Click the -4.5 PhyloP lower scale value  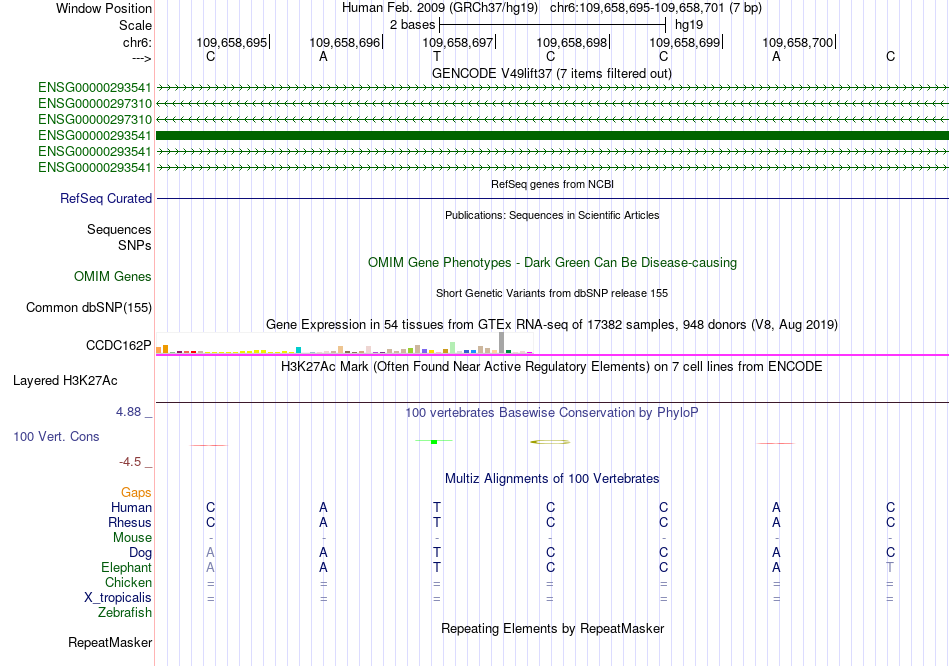click(130, 462)
